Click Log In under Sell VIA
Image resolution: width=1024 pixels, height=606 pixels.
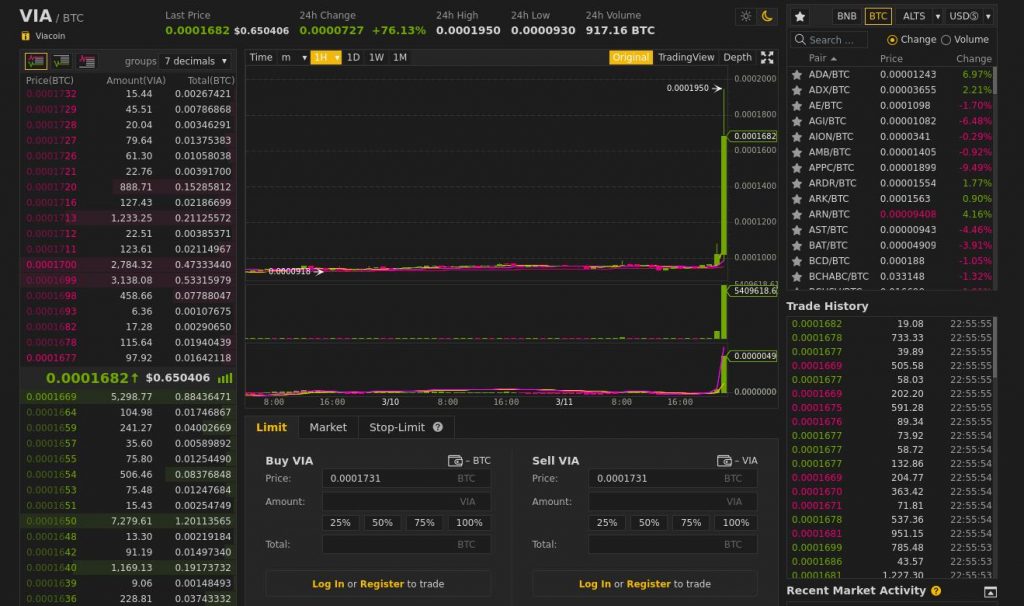pyautogui.click(x=593, y=583)
